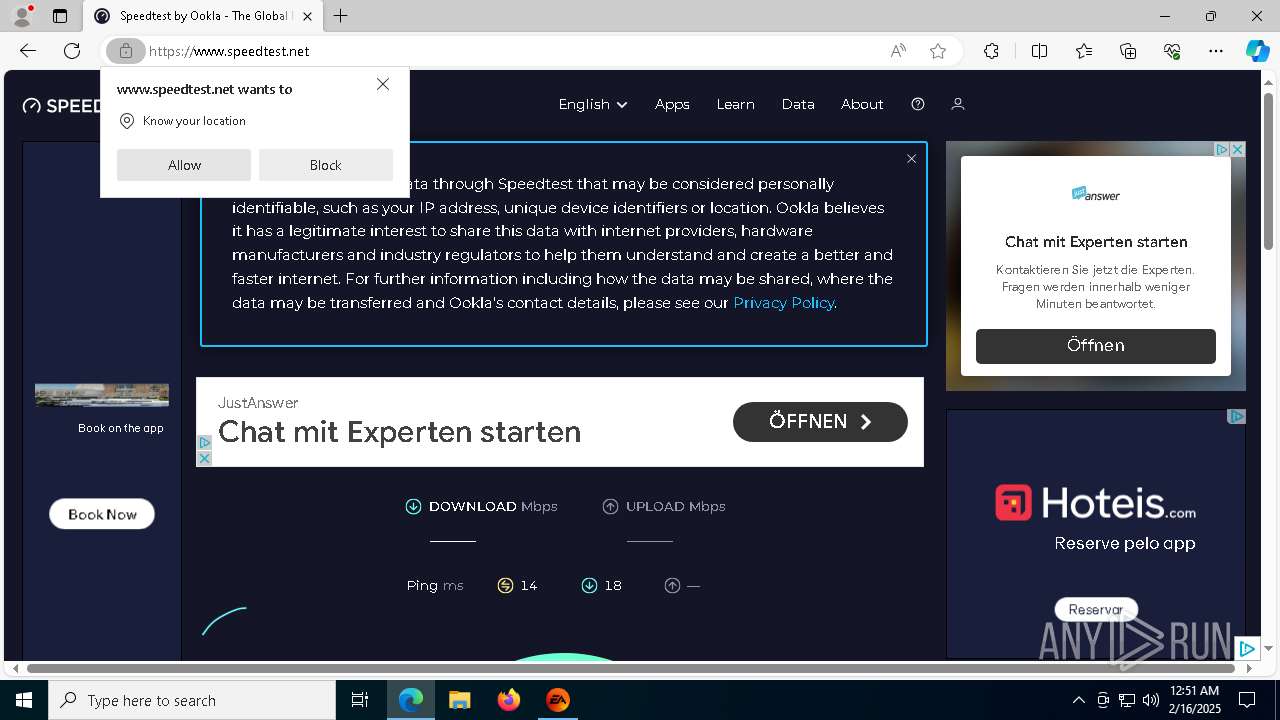Allow location access
1280x720 pixels.
pos(184,165)
